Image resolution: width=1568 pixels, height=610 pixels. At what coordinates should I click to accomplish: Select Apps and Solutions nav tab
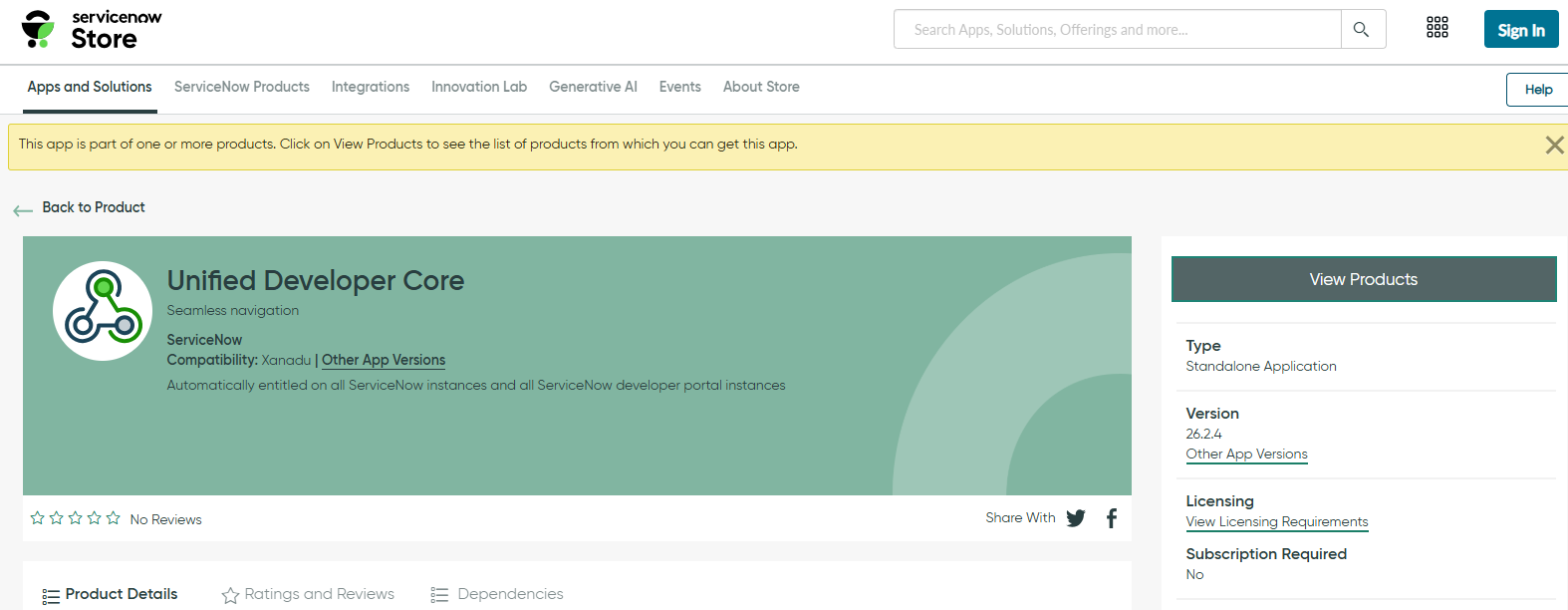(x=90, y=87)
